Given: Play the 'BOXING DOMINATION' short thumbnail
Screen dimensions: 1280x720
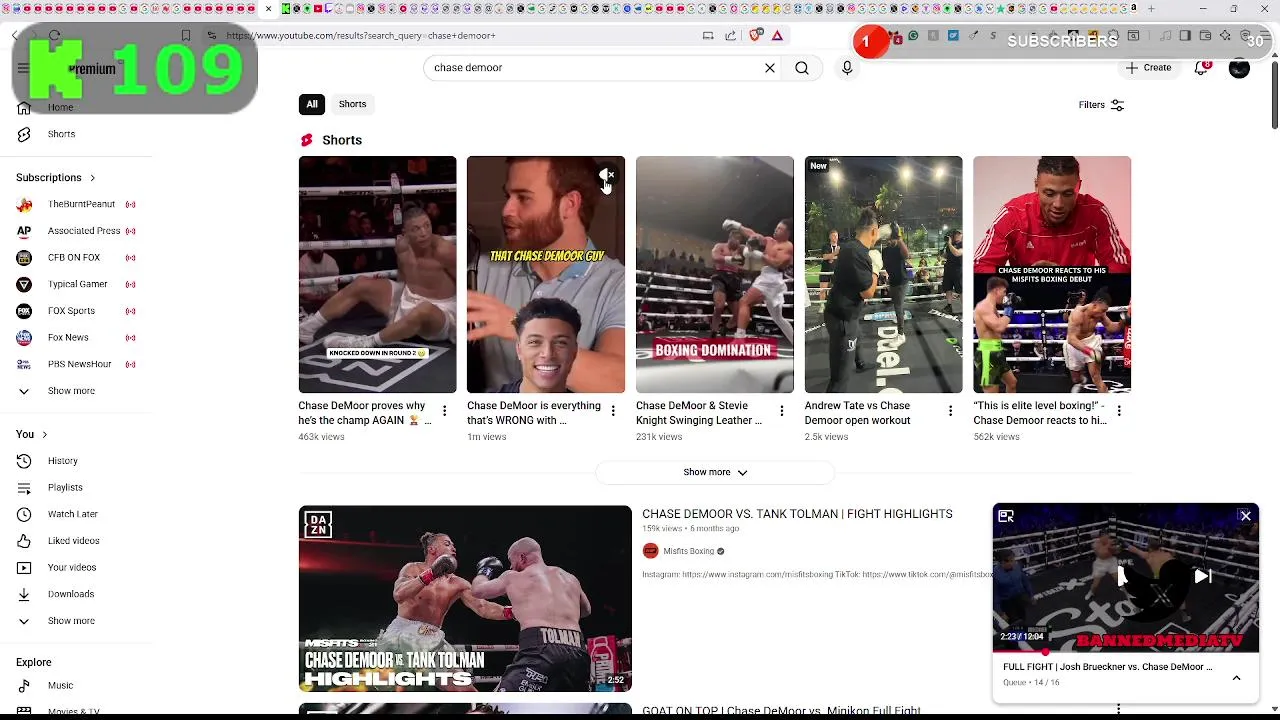Looking at the screenshot, I should 714,275.
